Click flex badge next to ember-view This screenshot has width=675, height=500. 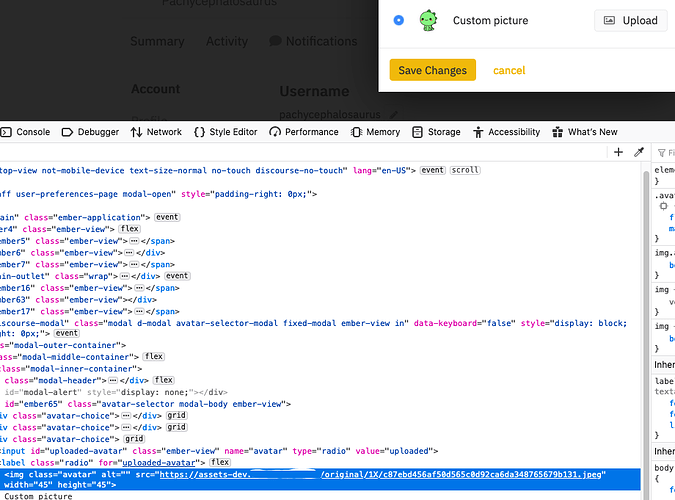(x=130, y=229)
